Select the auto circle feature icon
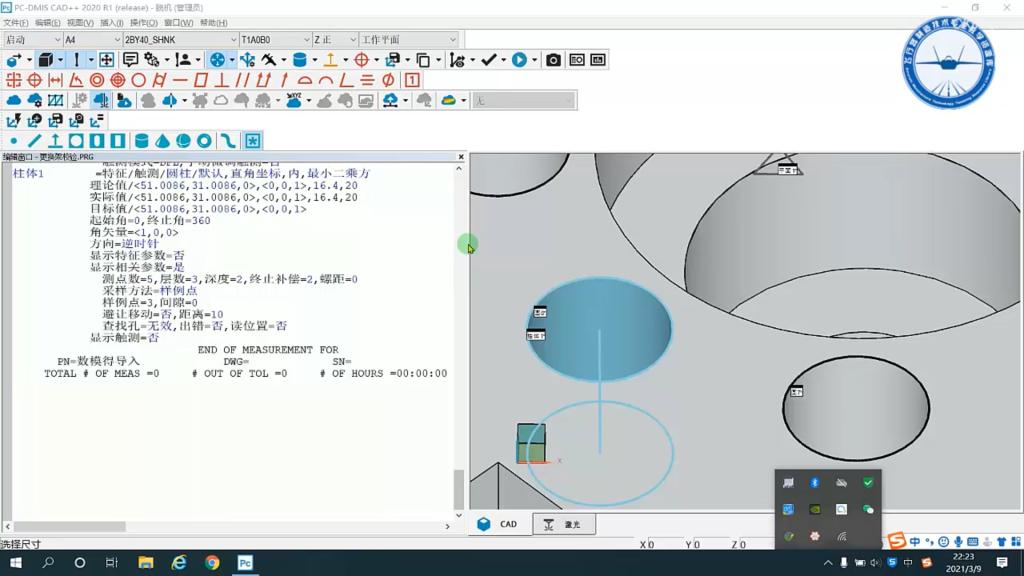 point(76,140)
